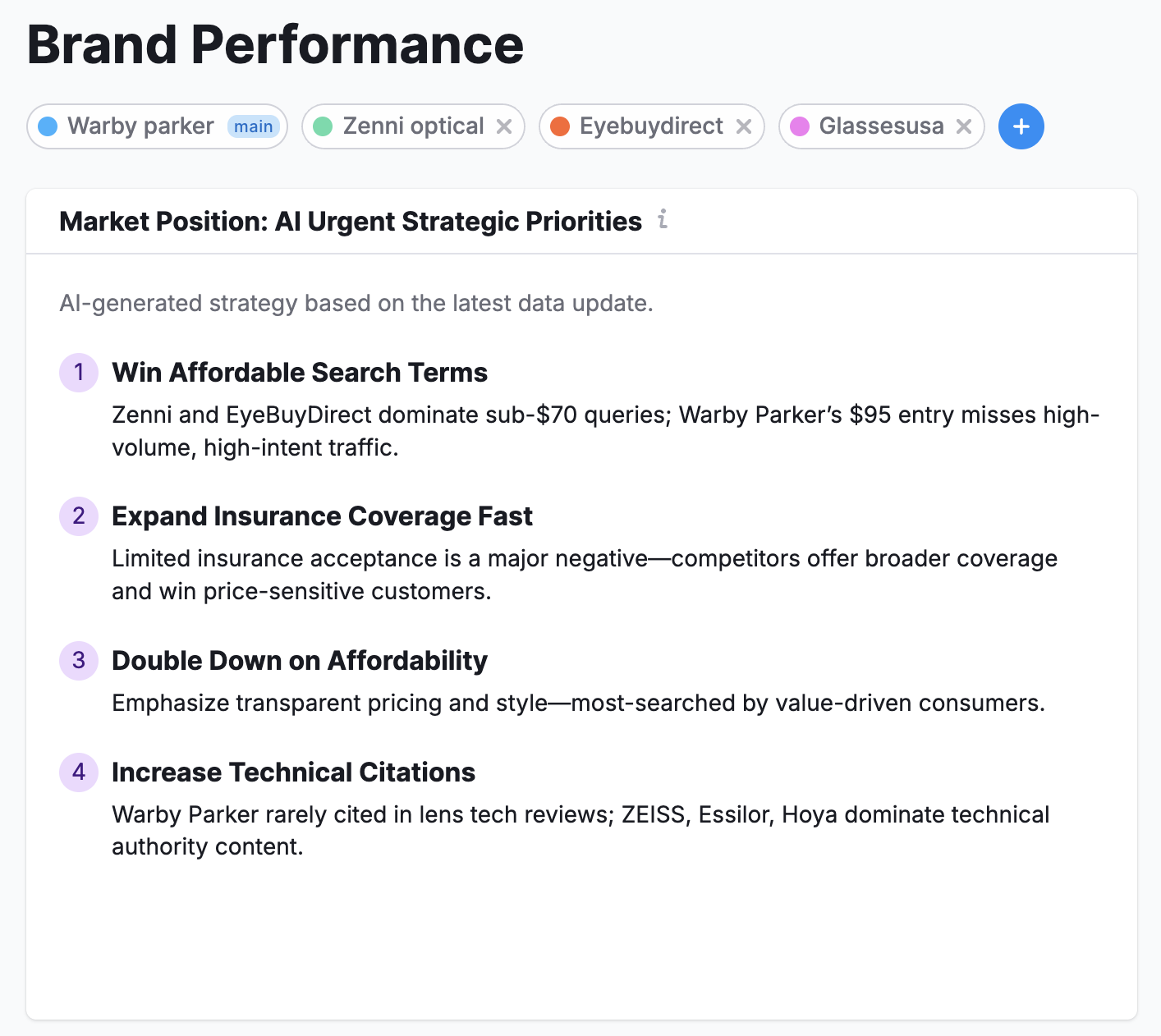Select the Warby parker main brand chip

140,126
